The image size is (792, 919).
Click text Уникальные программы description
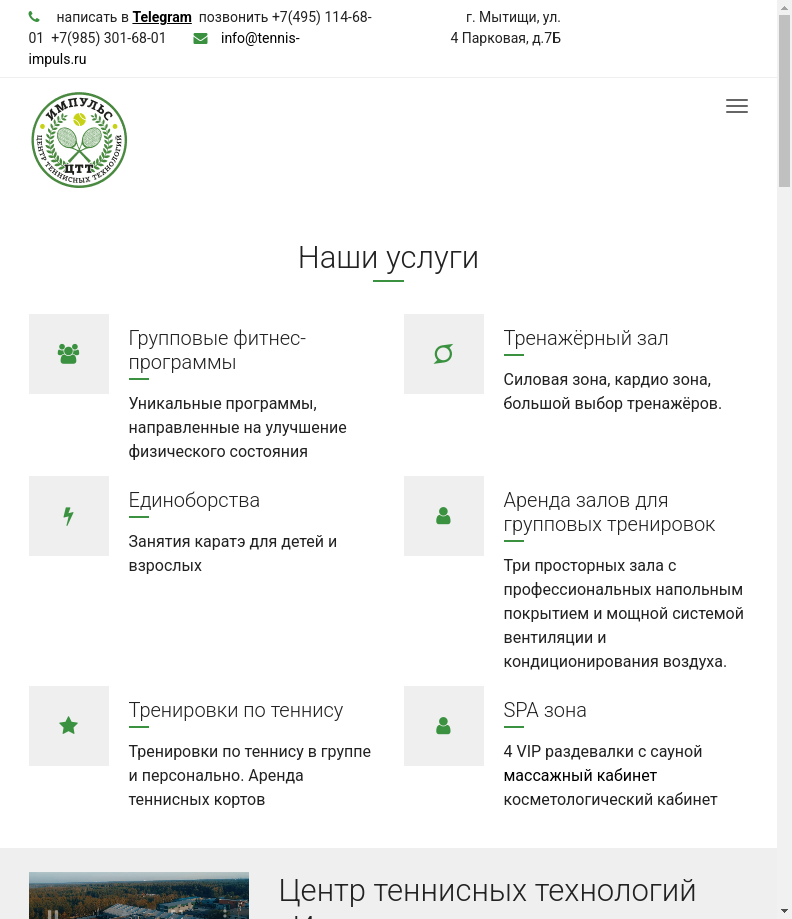click(237, 427)
